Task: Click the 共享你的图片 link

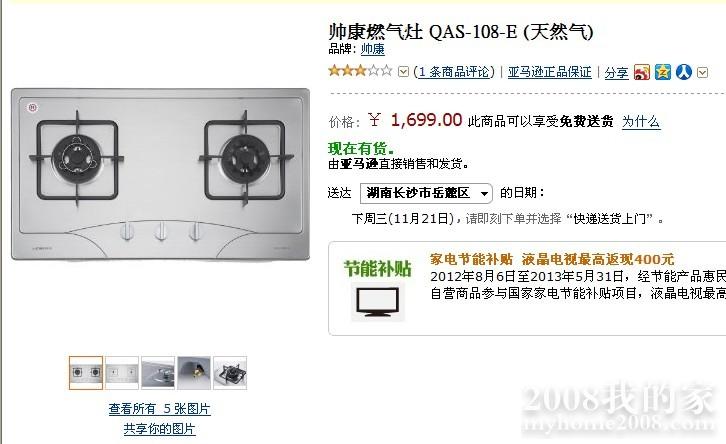Action: tap(159, 429)
